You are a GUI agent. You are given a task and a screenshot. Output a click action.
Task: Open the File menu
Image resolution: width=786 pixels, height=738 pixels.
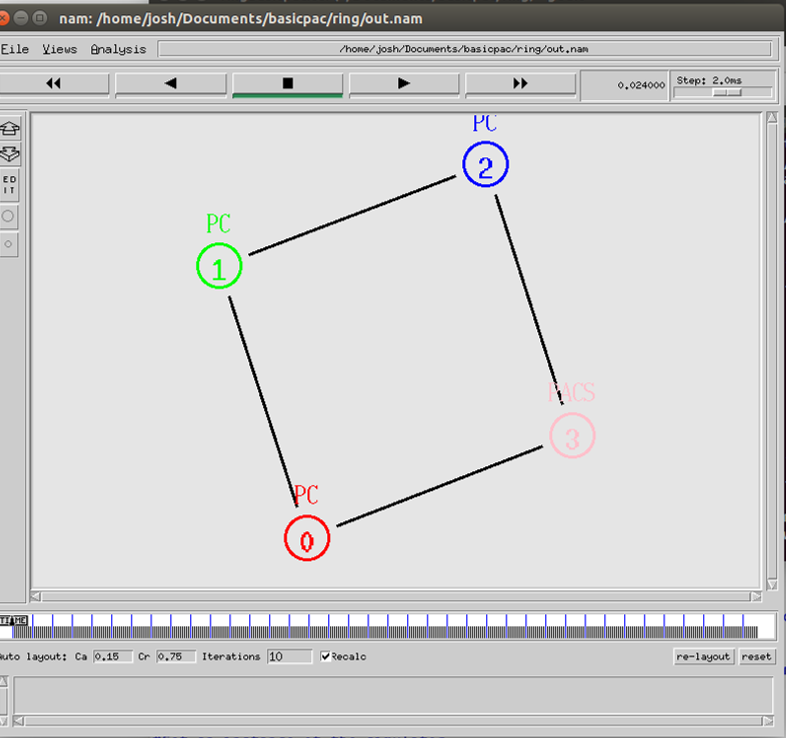tap(15, 49)
